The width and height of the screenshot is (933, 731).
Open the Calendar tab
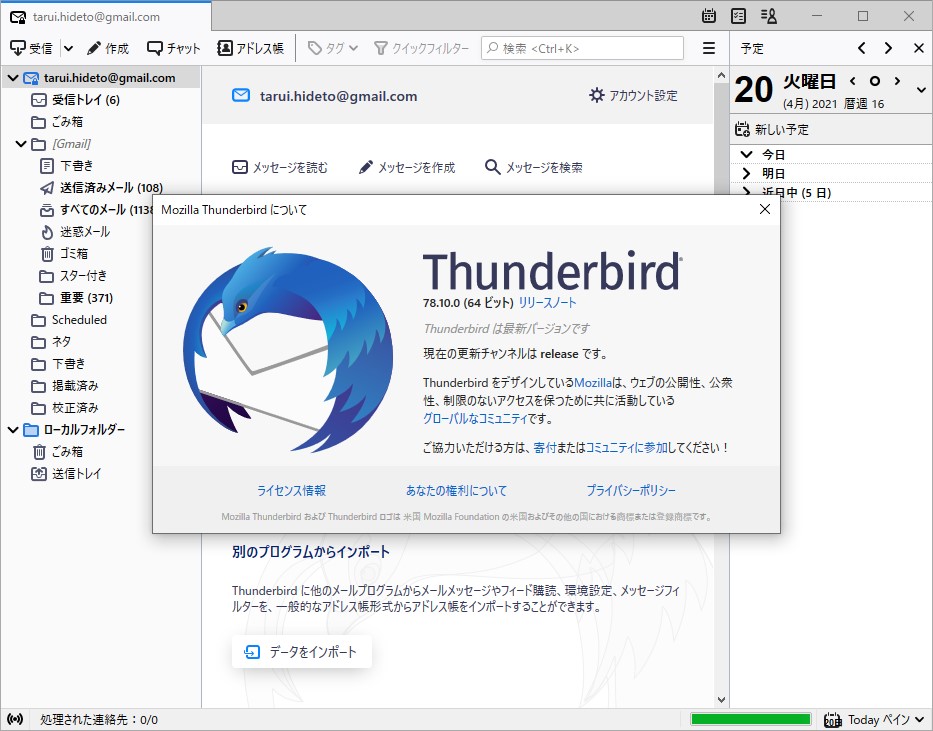(708, 16)
